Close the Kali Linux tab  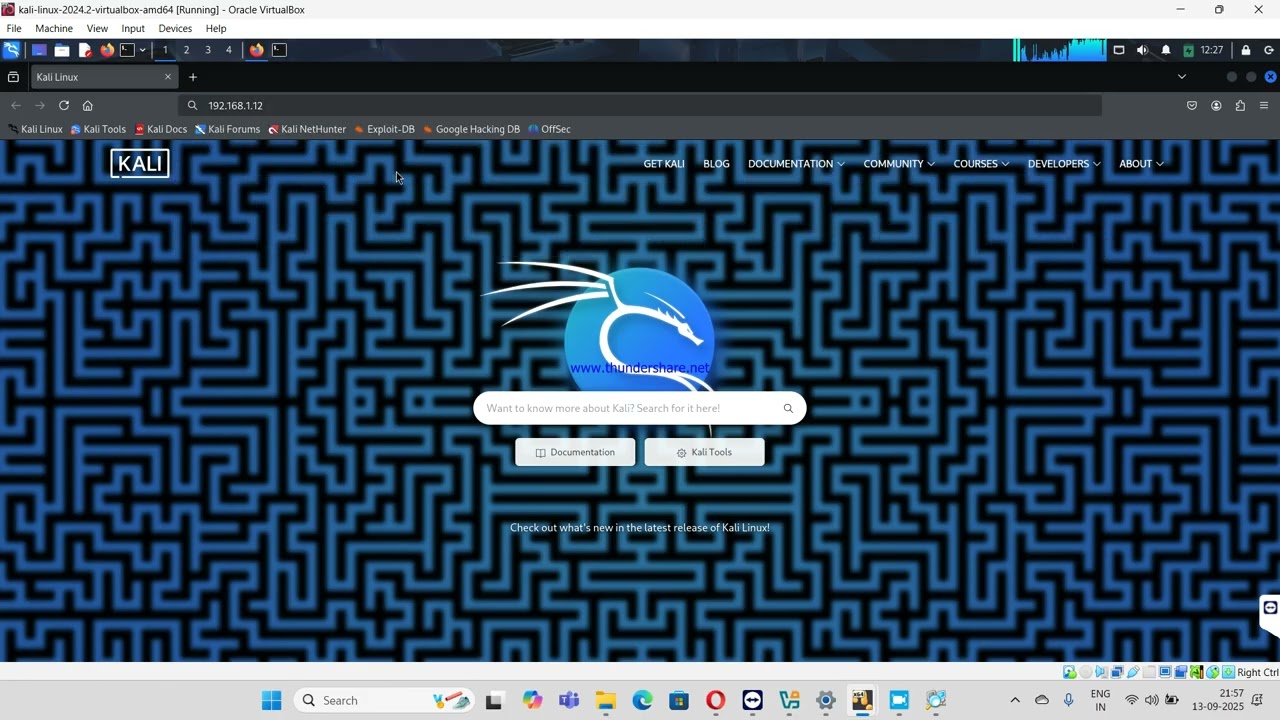pos(168,77)
